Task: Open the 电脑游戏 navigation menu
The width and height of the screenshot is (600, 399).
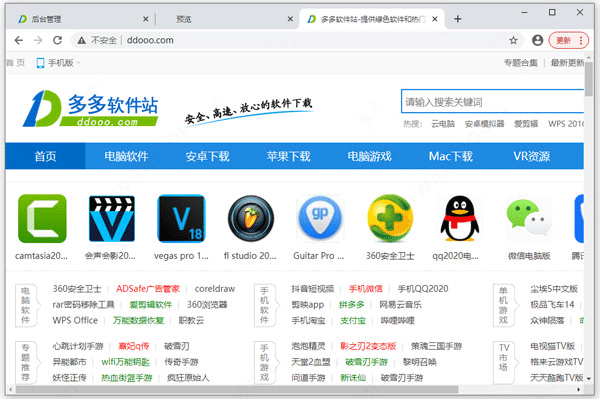Action: point(370,156)
